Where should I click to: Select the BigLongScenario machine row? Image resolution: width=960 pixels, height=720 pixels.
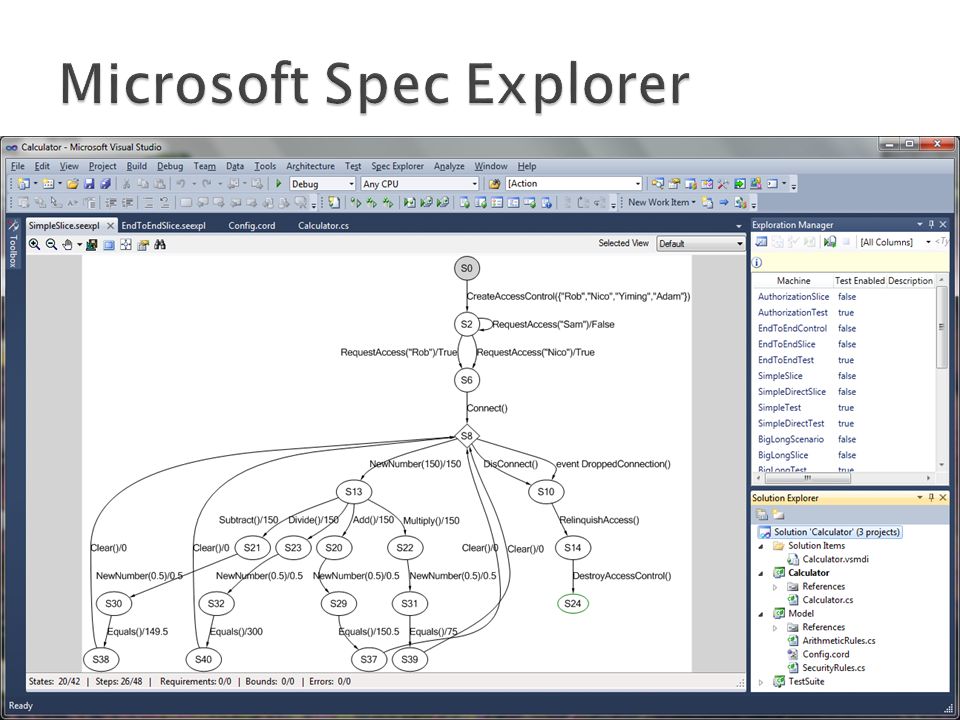point(845,440)
